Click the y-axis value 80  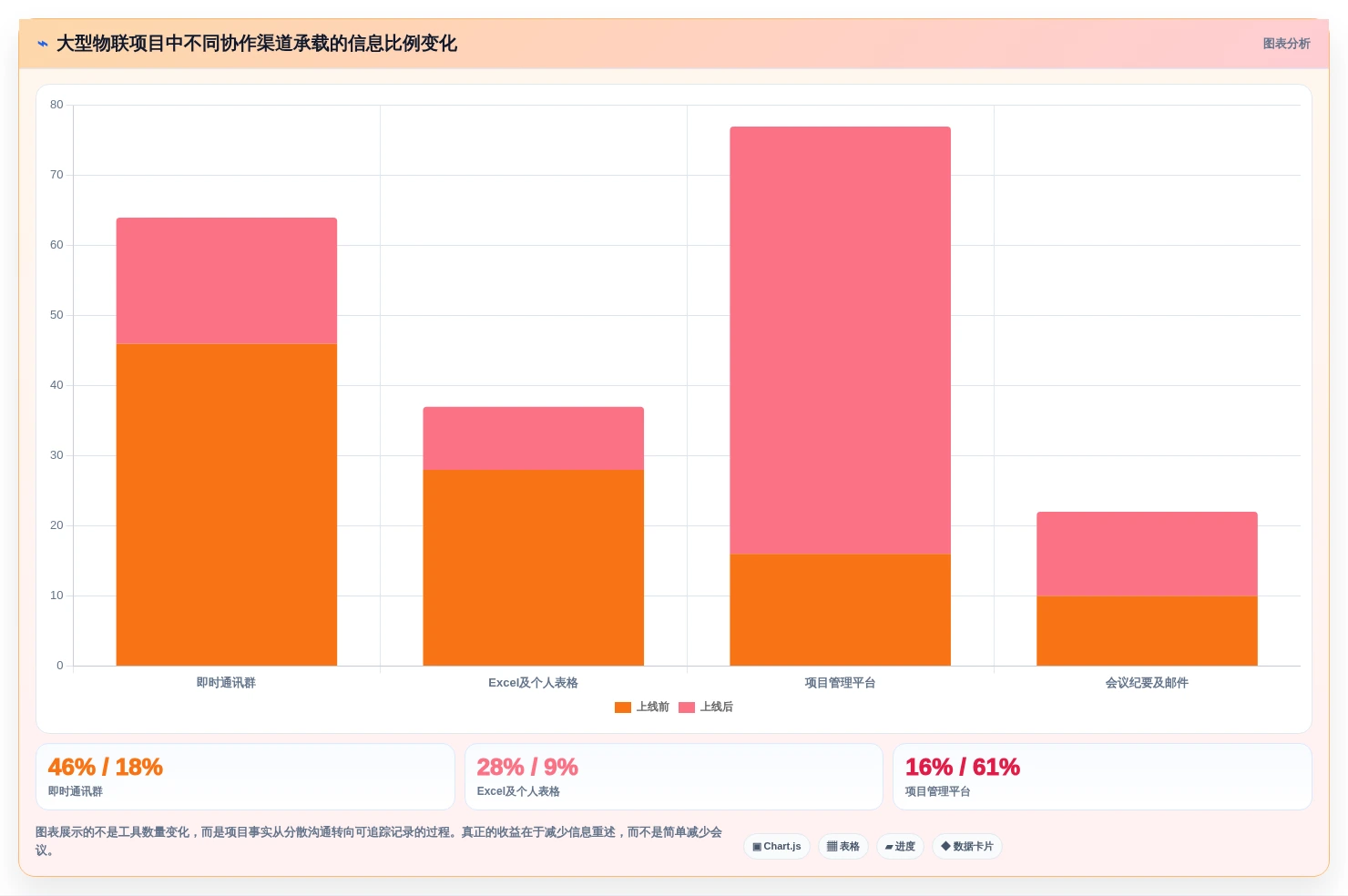[56, 105]
